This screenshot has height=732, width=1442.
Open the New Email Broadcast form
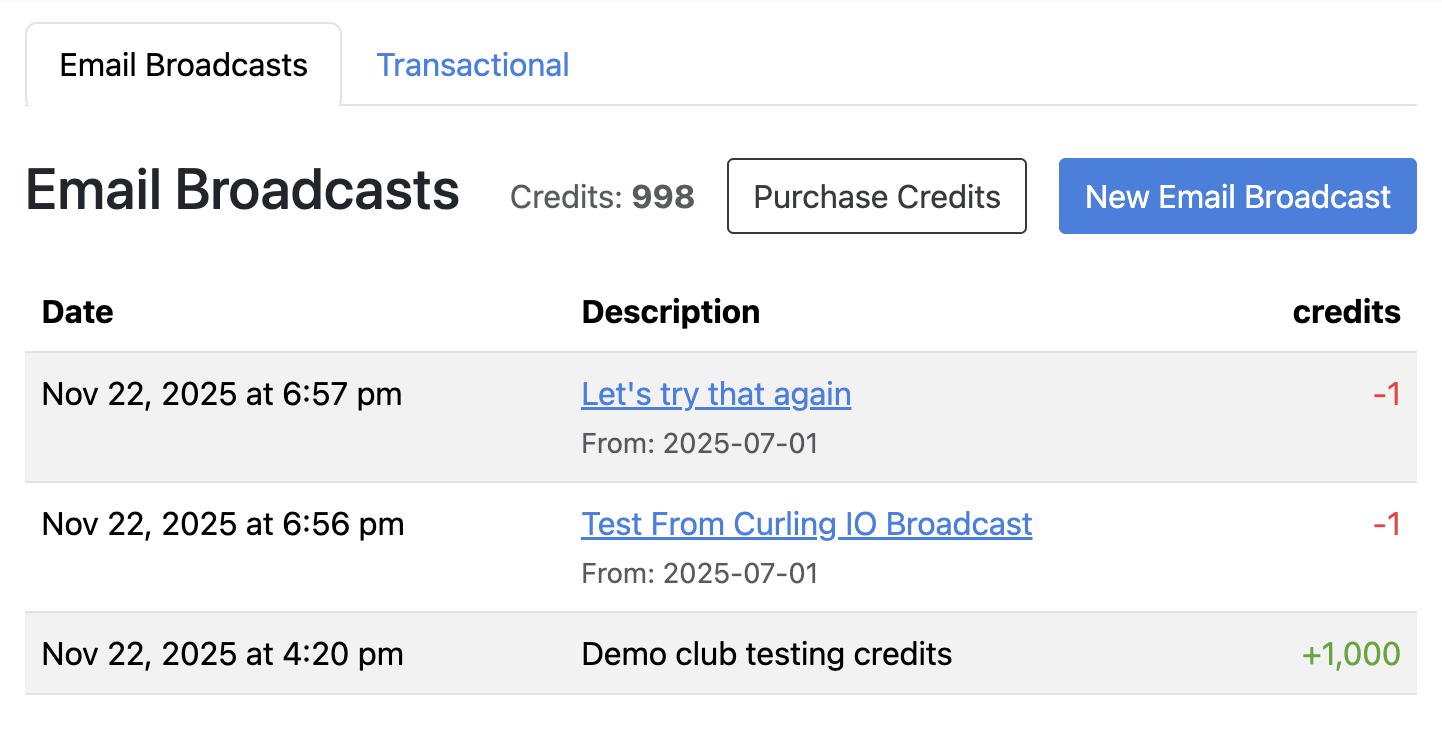tap(1237, 196)
